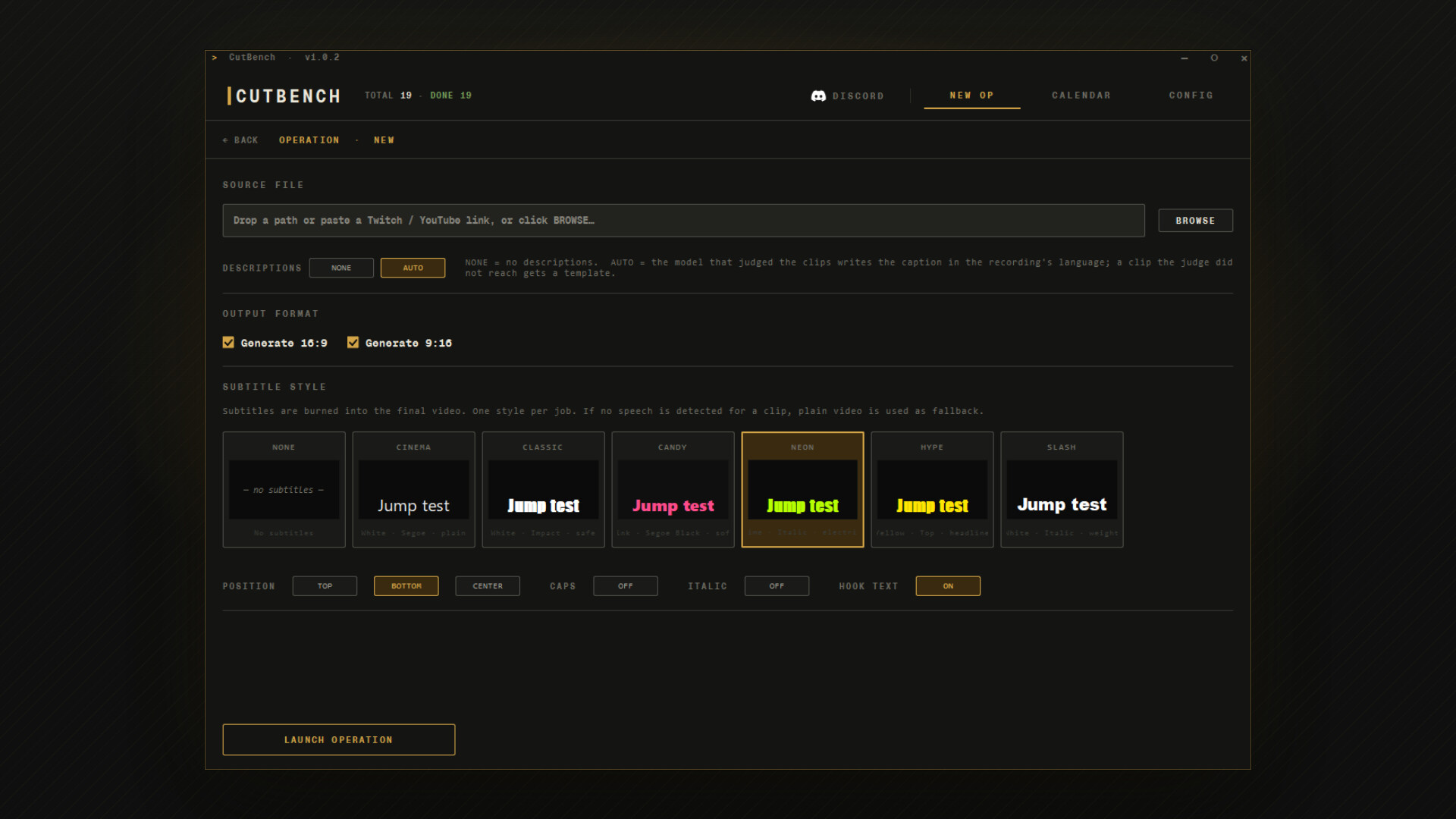Image resolution: width=1456 pixels, height=819 pixels.
Task: Click the CUTBENCH logo
Action: [x=284, y=96]
